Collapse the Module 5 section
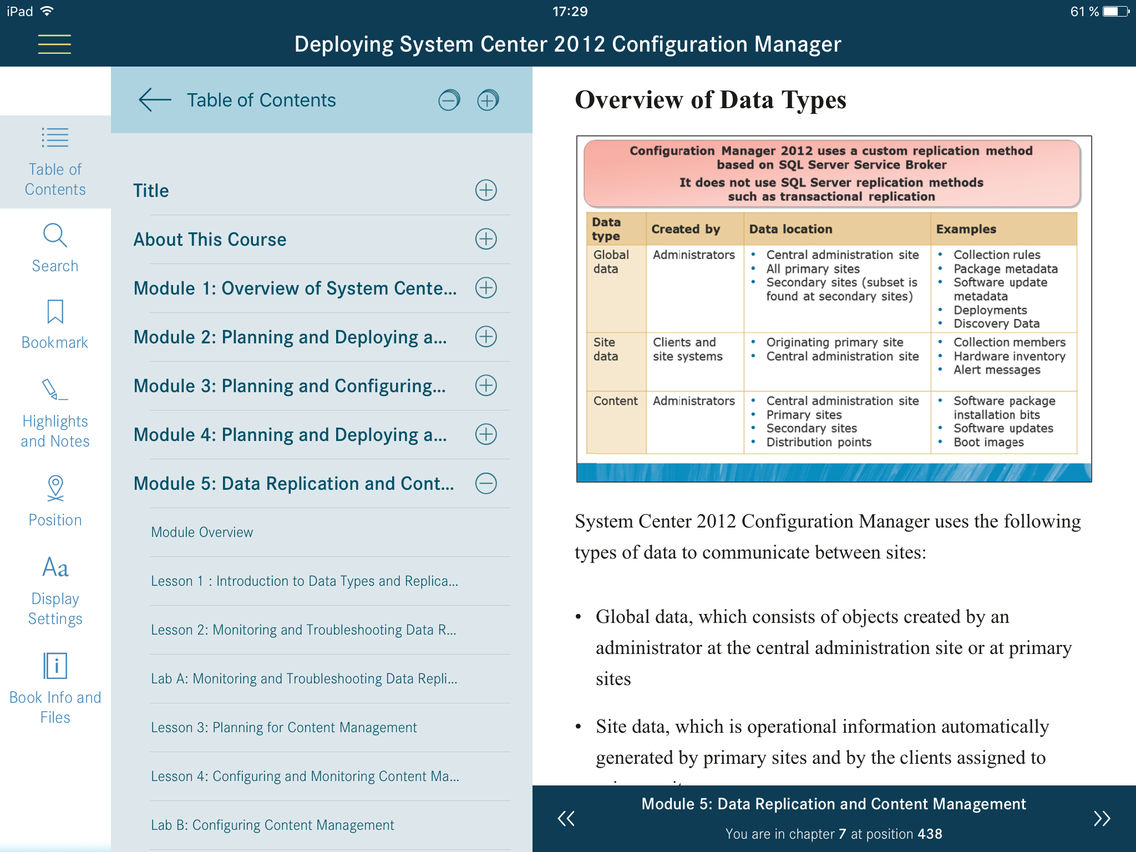Screen dimensions: 1136x852 pos(486,483)
